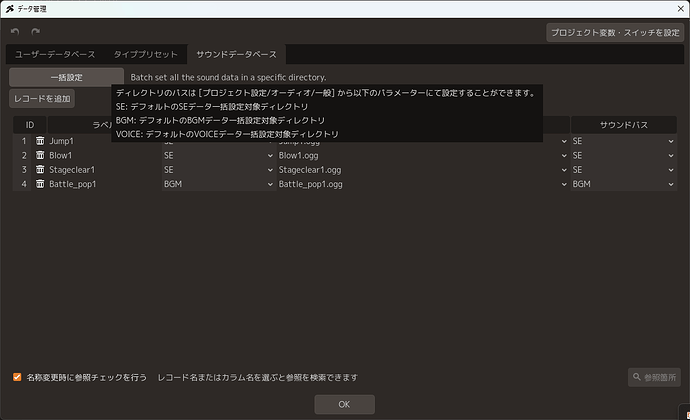Click the ID column header

[x=29, y=125]
